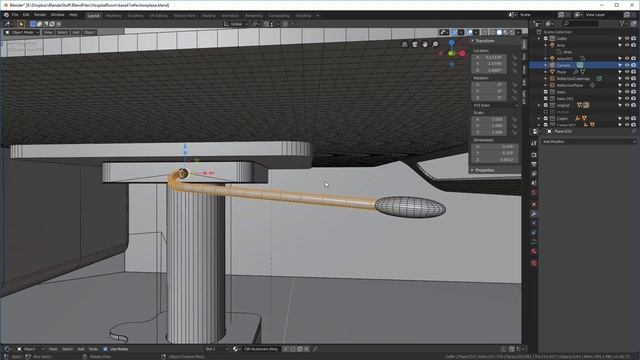Open the viewport Object menu
The width and height of the screenshot is (640, 360).
tap(89, 32)
